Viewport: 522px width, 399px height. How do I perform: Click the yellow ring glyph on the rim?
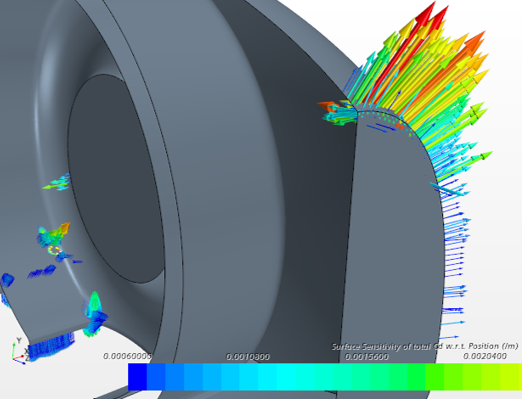coord(55,250)
